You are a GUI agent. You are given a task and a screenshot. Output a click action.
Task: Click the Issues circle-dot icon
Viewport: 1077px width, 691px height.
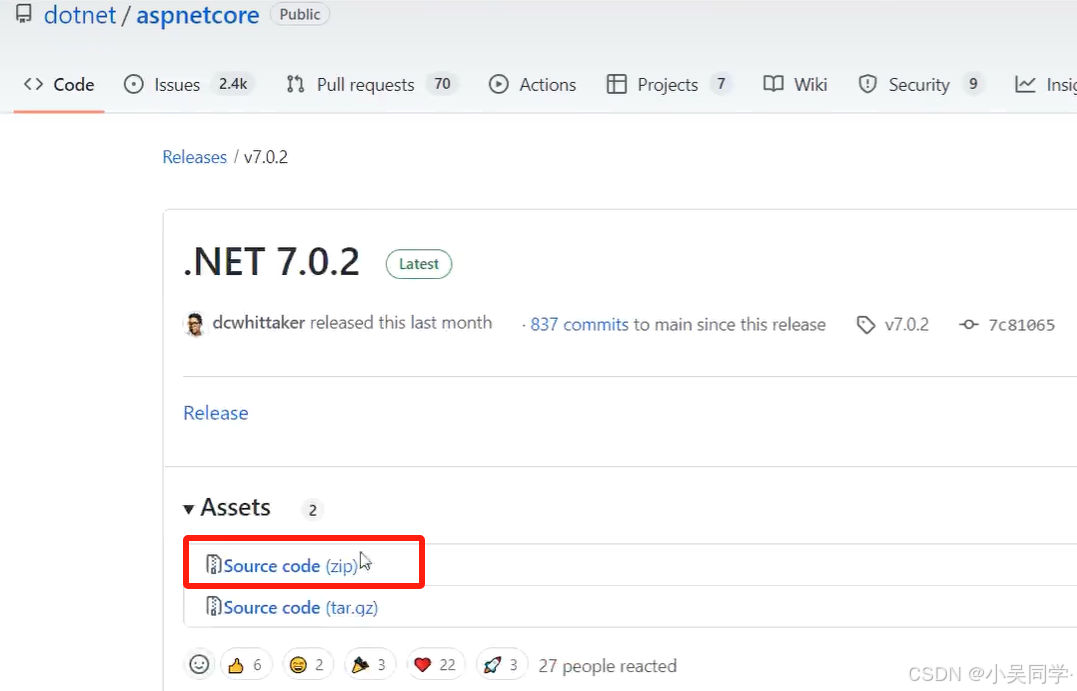pyautogui.click(x=133, y=84)
